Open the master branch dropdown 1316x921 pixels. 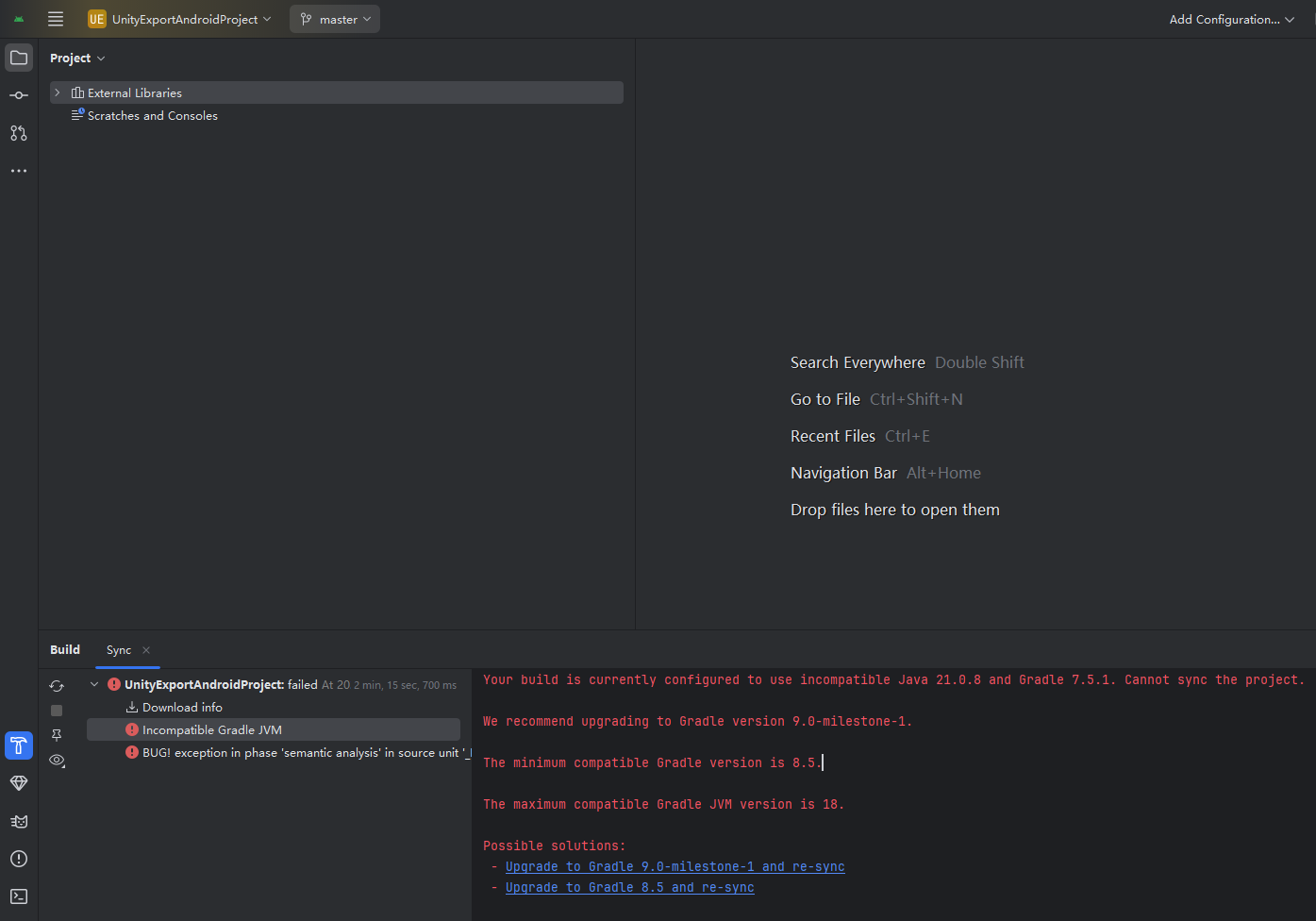[335, 19]
